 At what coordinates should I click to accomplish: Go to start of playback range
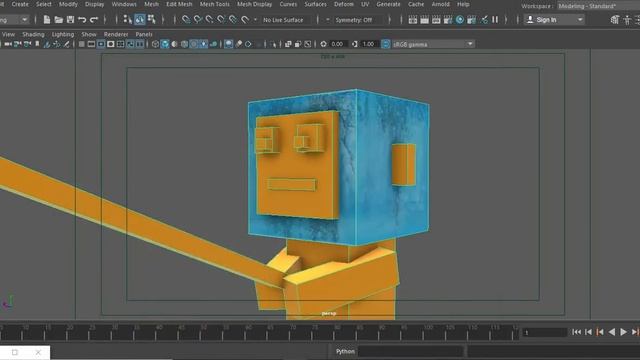click(x=576, y=332)
